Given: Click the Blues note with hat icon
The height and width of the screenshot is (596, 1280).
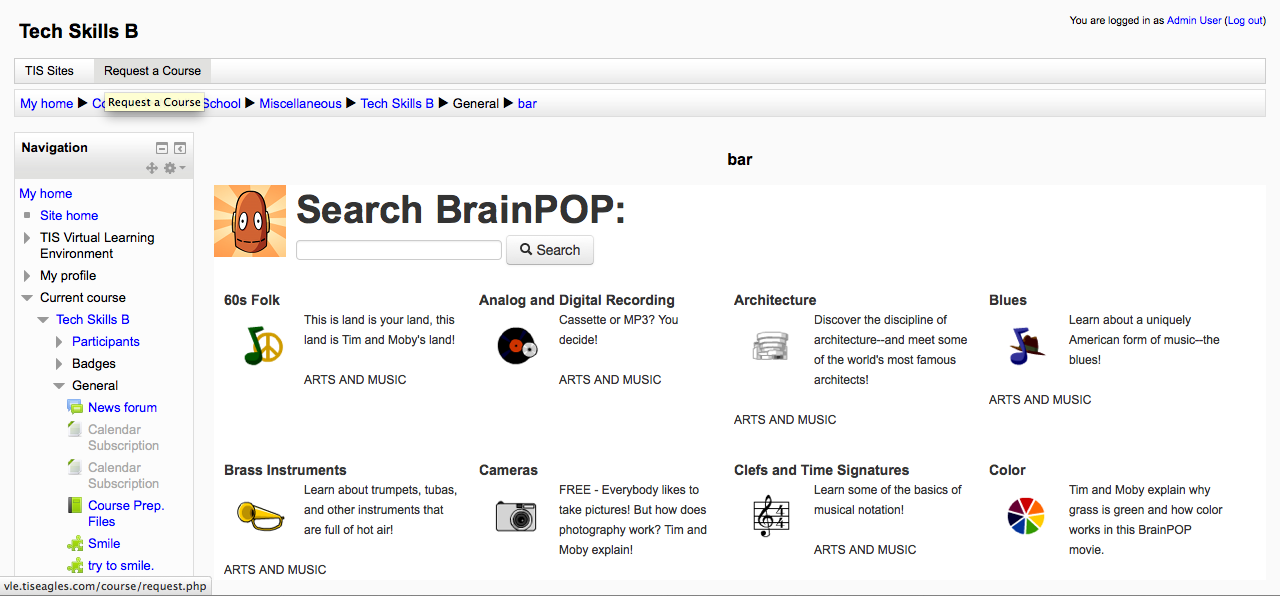Looking at the screenshot, I should point(1027,346).
